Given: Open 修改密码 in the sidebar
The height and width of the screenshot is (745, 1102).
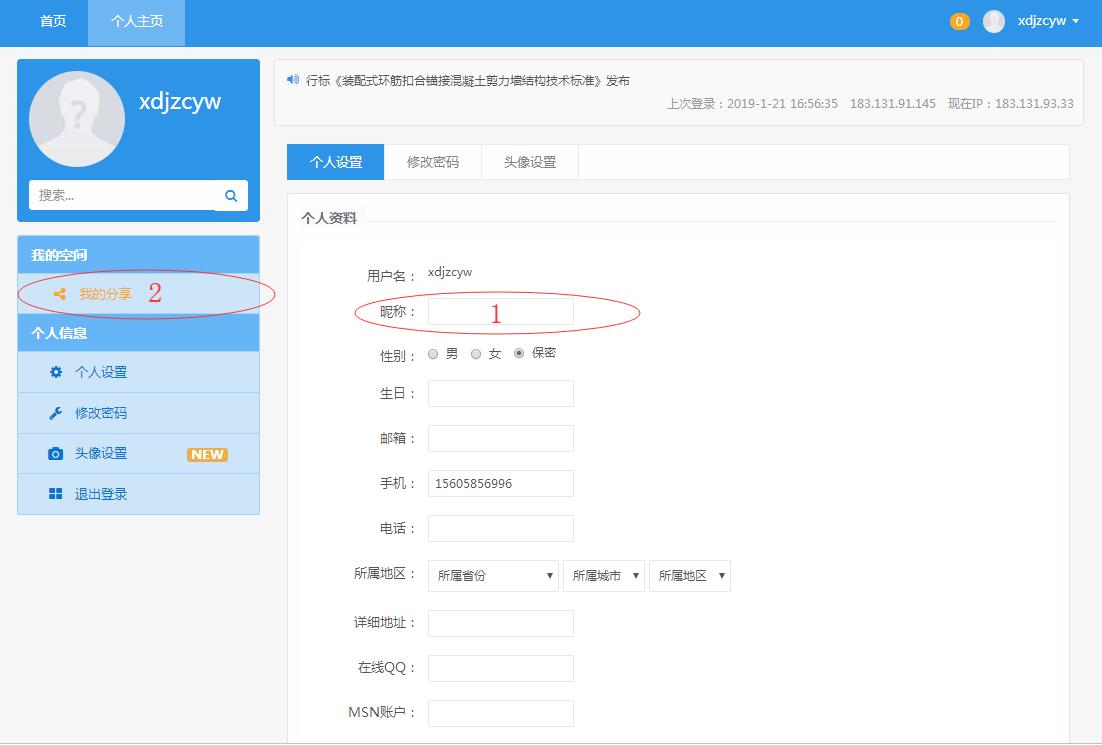Looking at the screenshot, I should [x=138, y=413].
